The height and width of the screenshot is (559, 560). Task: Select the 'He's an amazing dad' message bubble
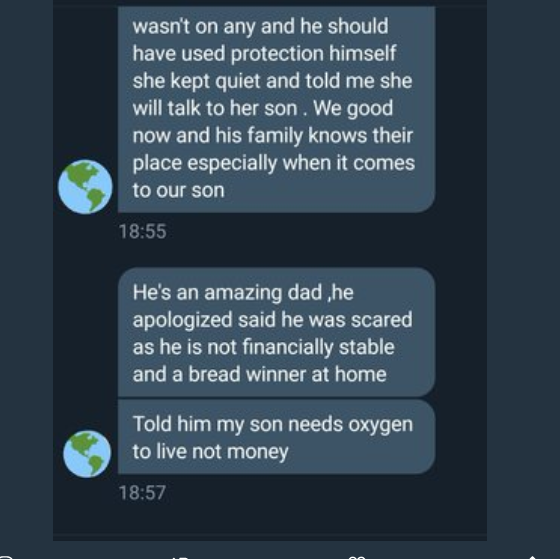pos(276,332)
